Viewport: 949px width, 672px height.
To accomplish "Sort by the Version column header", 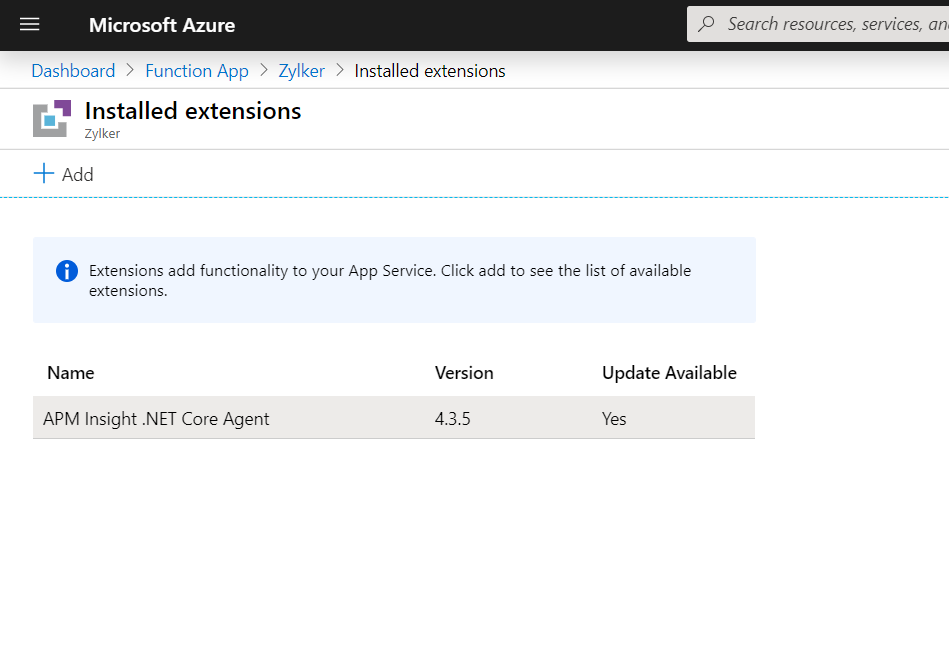I will (x=464, y=373).
